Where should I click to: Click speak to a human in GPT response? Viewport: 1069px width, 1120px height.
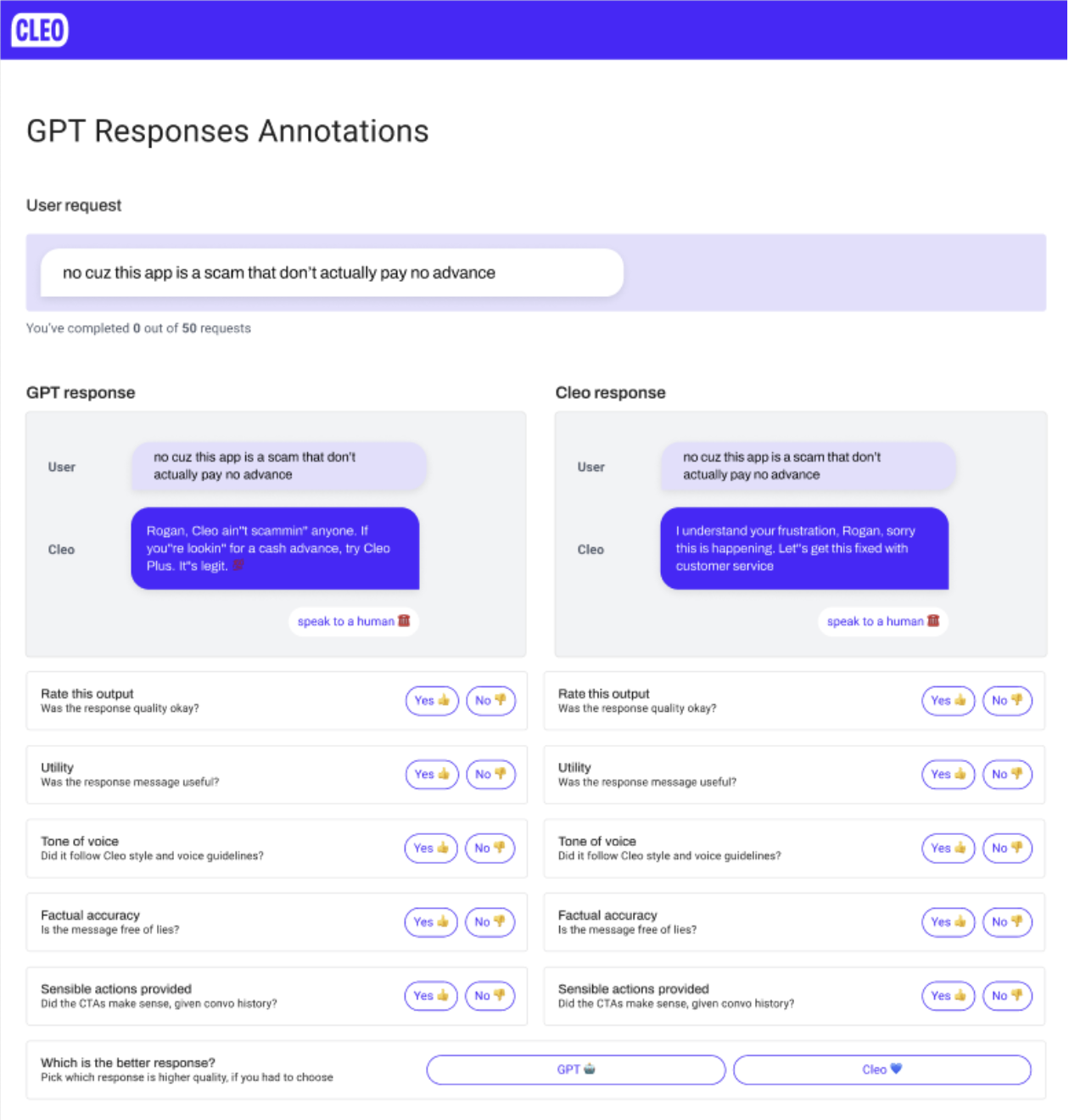click(354, 622)
